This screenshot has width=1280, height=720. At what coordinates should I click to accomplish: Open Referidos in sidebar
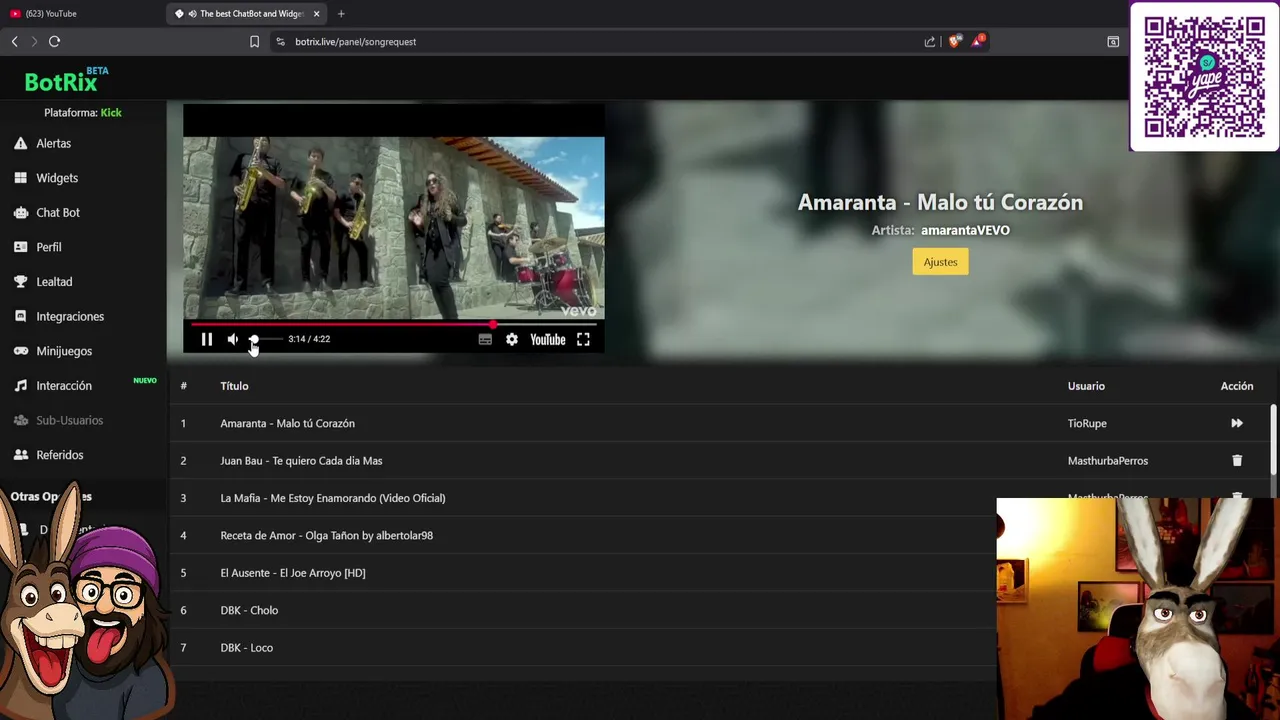[60, 455]
